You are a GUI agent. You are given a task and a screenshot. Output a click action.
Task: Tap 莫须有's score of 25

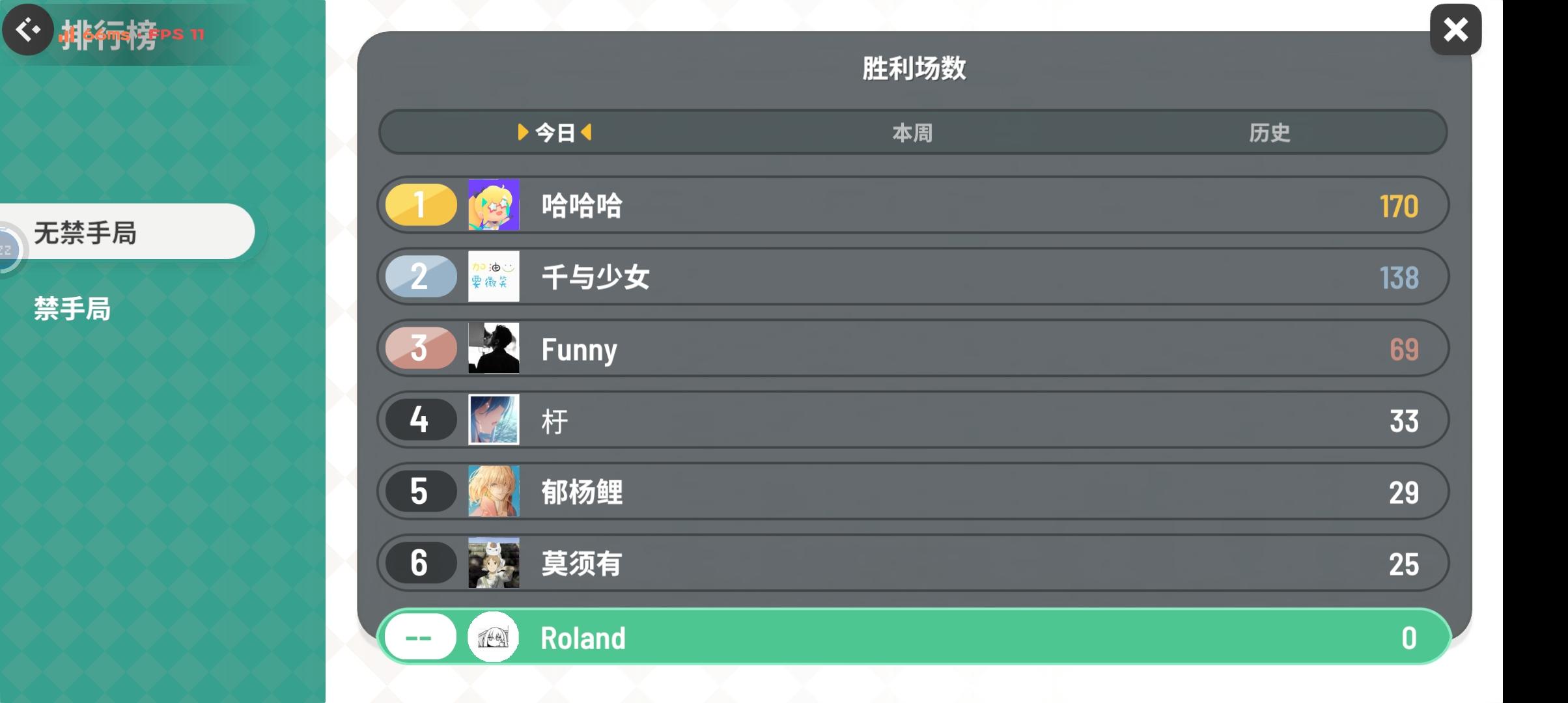[x=1403, y=564]
